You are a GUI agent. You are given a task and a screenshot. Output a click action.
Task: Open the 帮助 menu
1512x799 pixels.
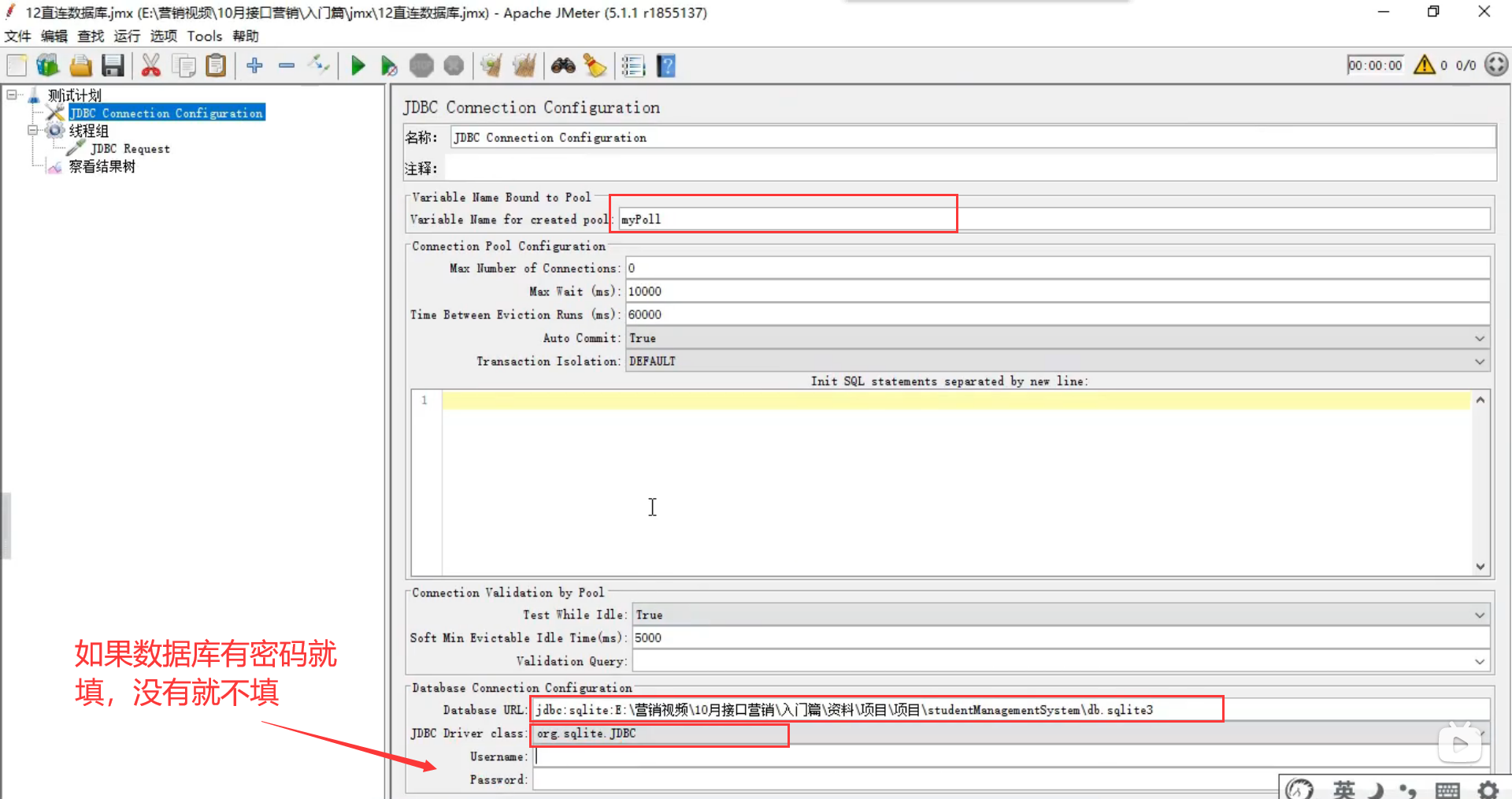pyautogui.click(x=246, y=36)
